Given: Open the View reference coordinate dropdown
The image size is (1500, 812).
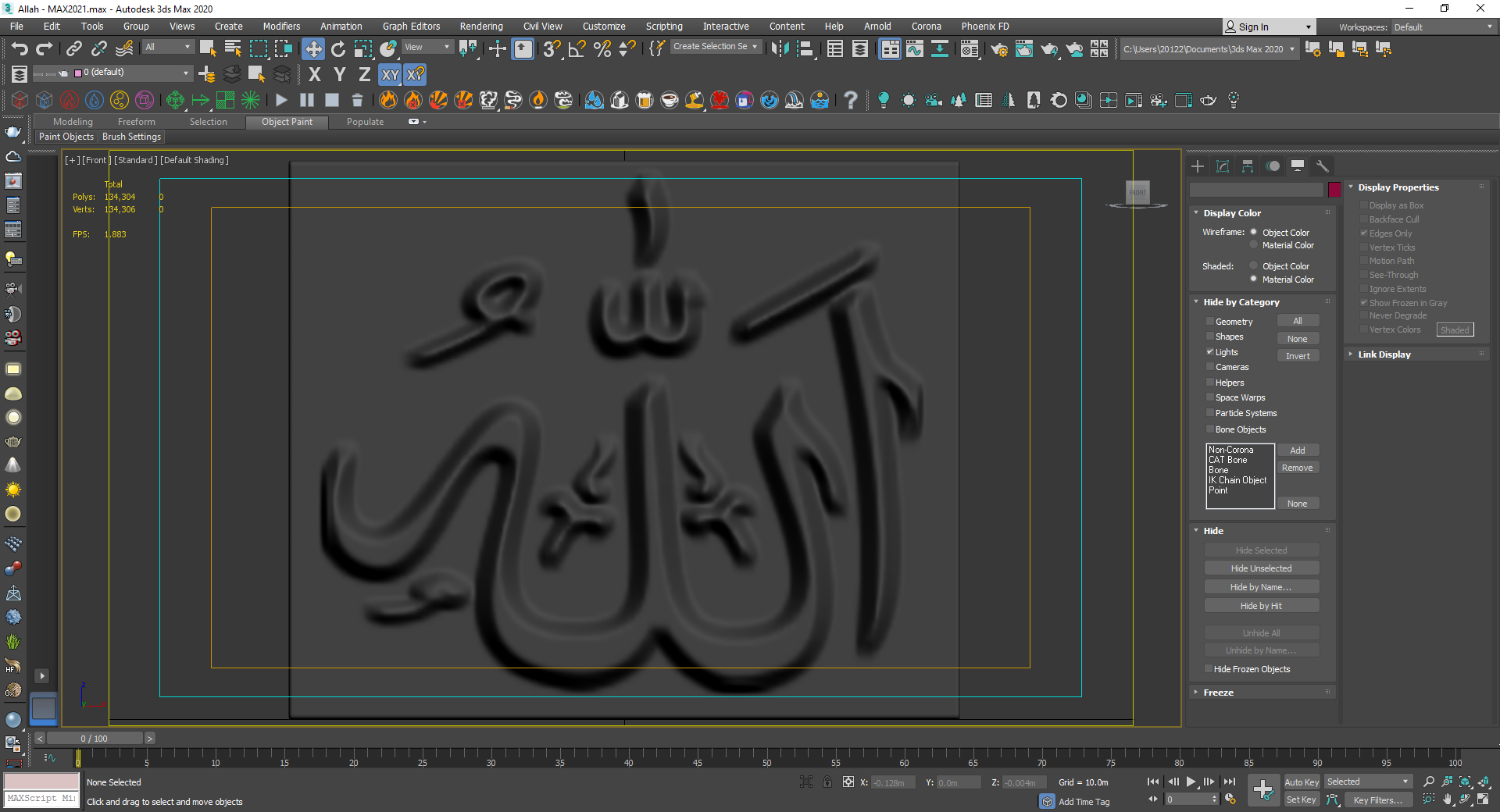Looking at the screenshot, I should click(427, 47).
